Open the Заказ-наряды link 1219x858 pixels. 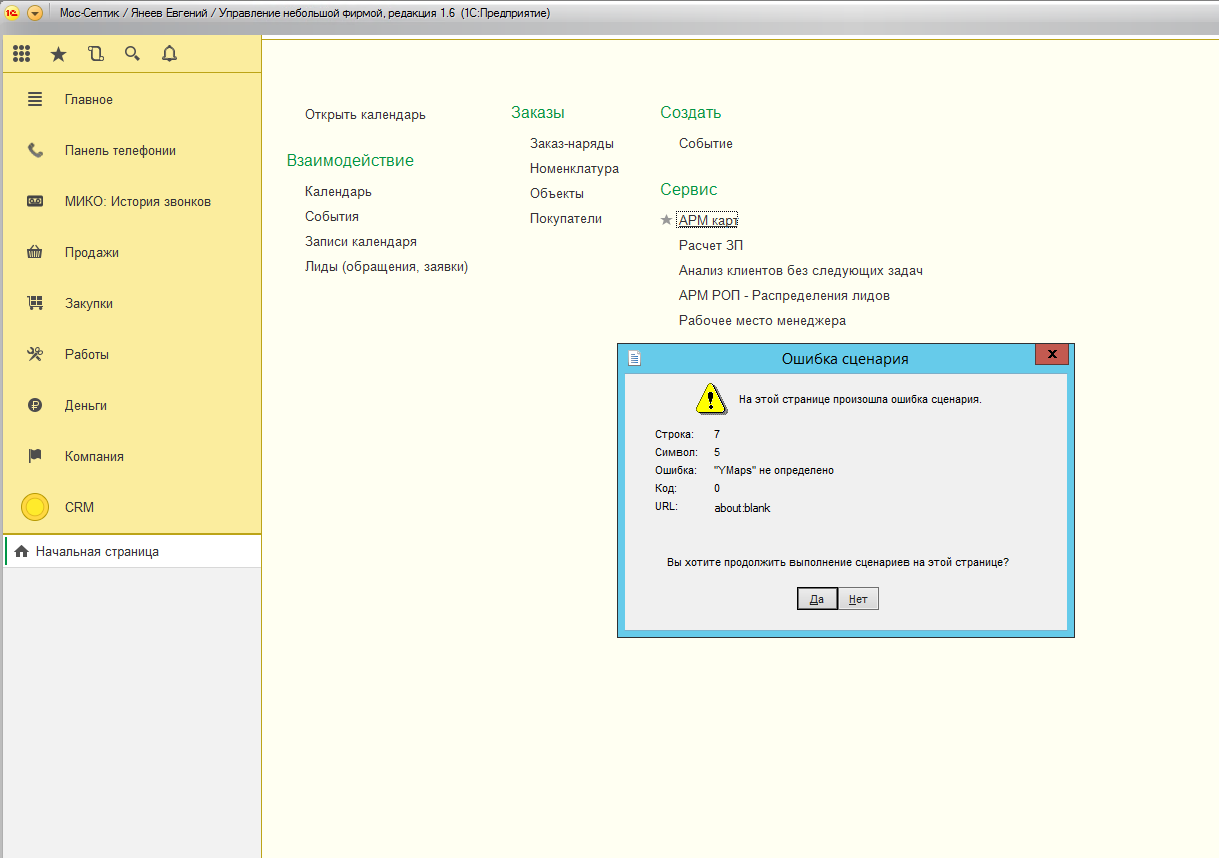click(x=571, y=144)
